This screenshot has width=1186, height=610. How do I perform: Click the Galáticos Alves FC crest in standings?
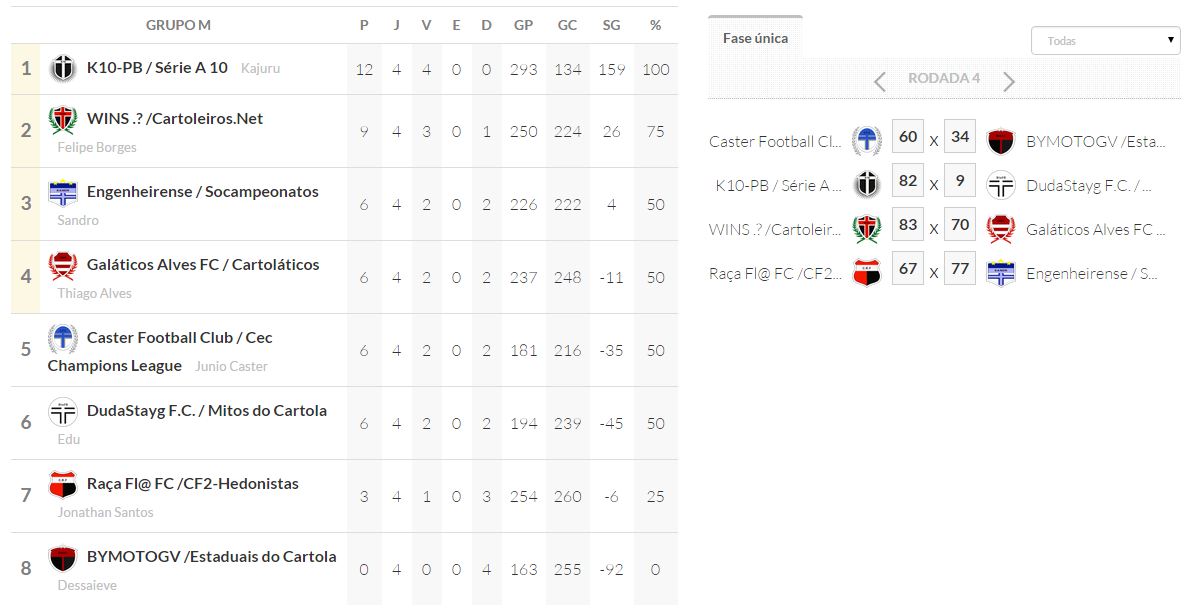63,266
